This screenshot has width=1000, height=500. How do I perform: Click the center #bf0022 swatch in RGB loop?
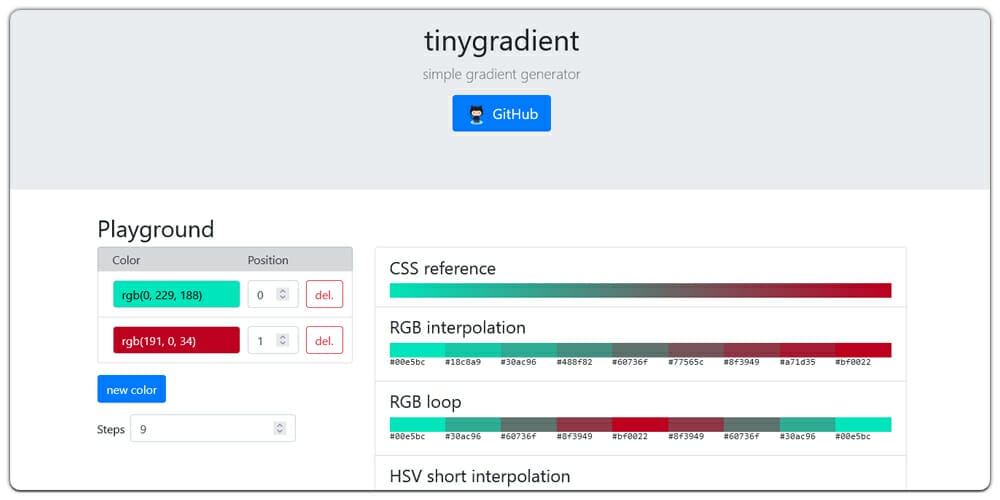pyautogui.click(x=640, y=424)
